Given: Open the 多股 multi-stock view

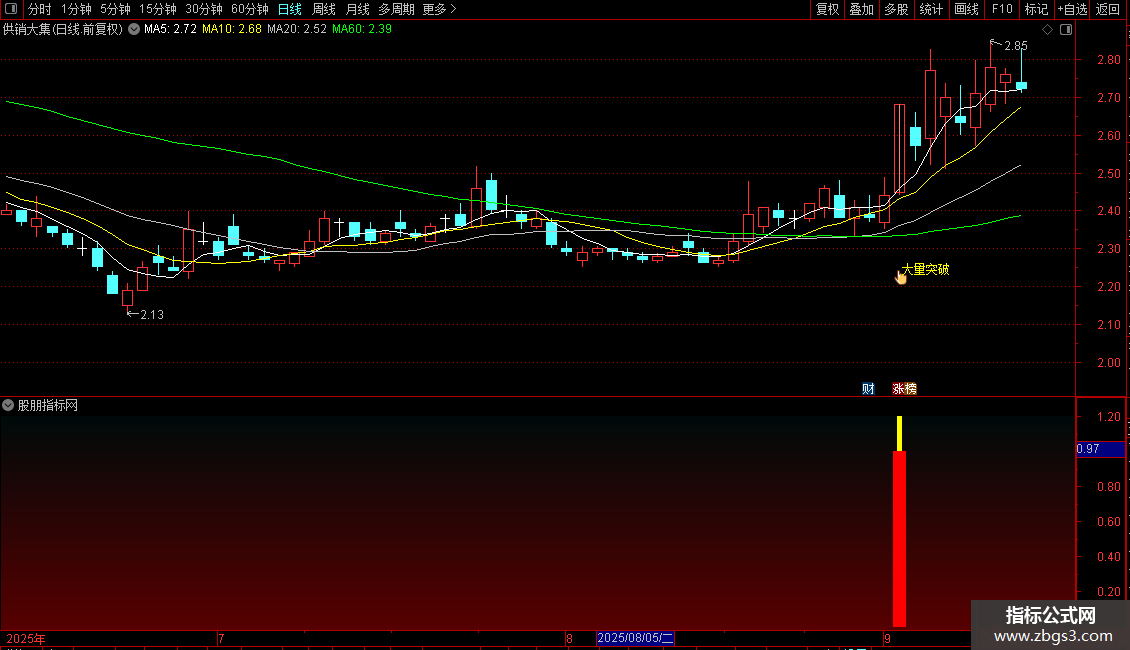Looking at the screenshot, I should [897, 9].
